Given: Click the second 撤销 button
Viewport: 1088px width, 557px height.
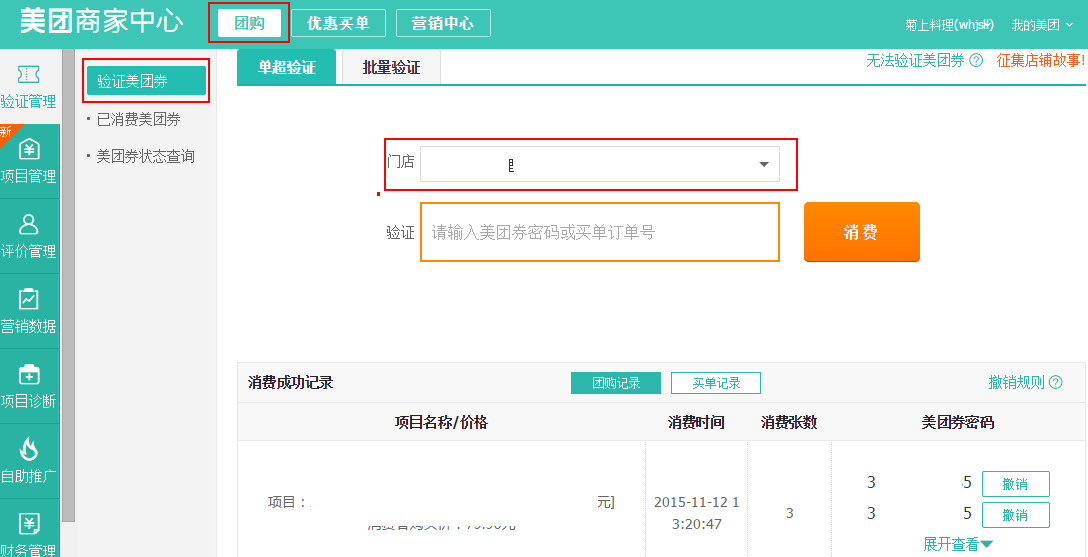Looking at the screenshot, I should tap(1015, 515).
